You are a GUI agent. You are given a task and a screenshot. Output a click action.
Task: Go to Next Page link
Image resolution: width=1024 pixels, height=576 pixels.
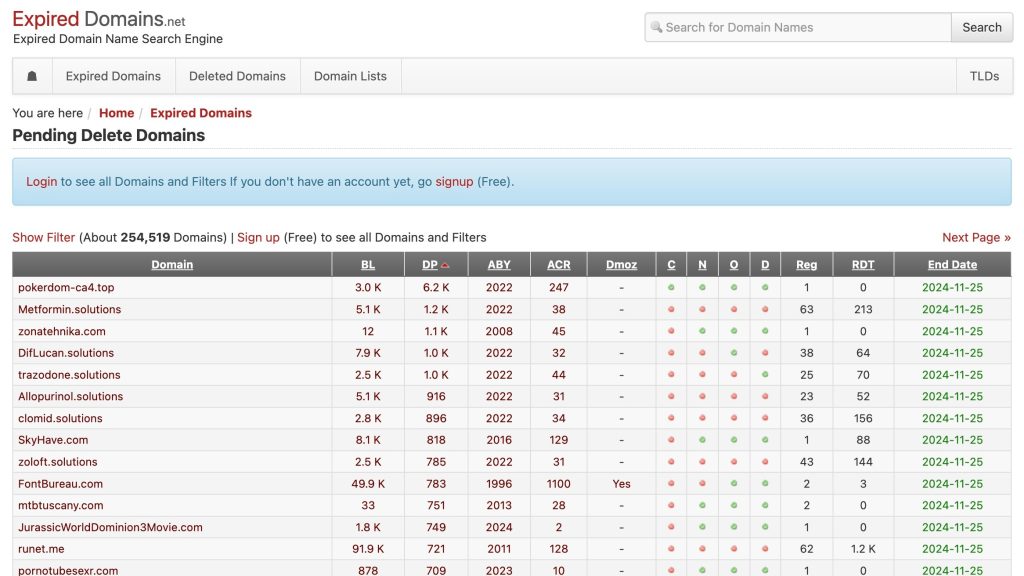(976, 238)
